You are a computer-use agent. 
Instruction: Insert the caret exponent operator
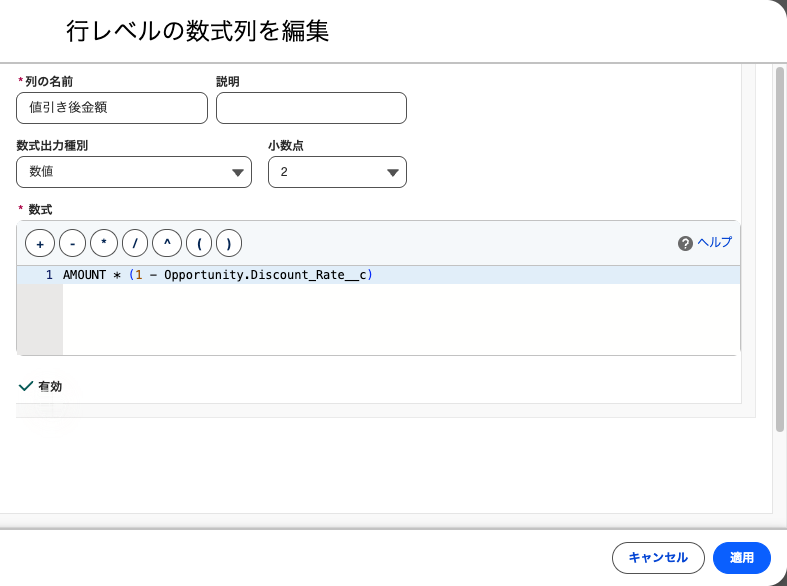pos(167,244)
